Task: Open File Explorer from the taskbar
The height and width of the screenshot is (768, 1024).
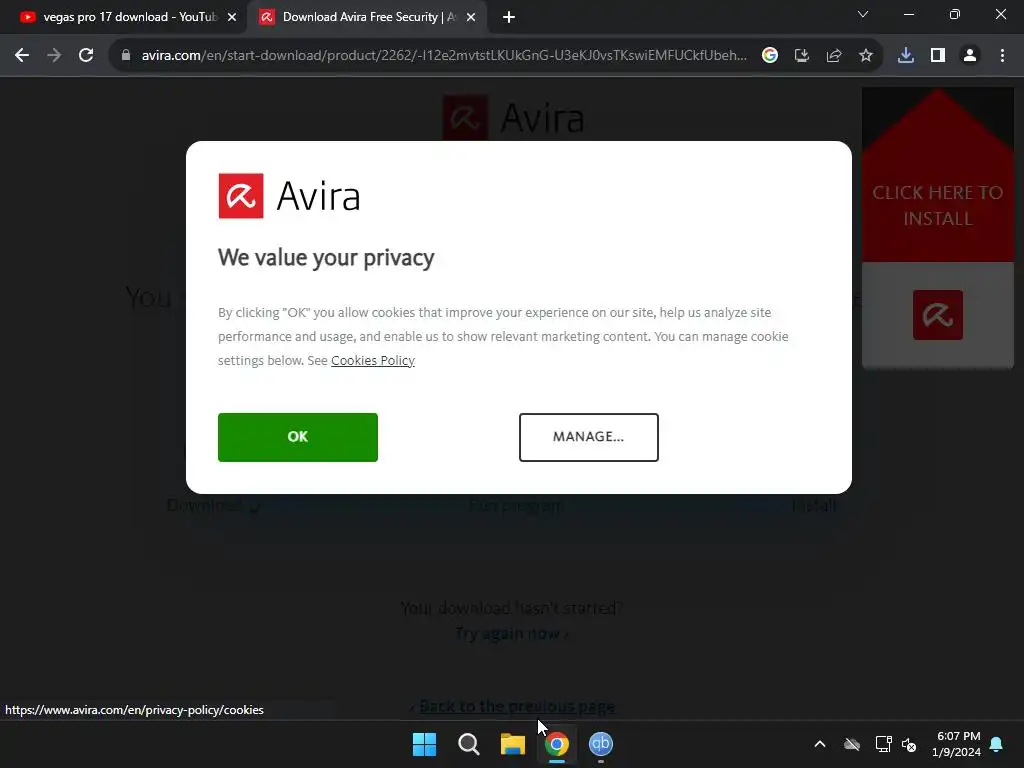Action: pos(513,744)
